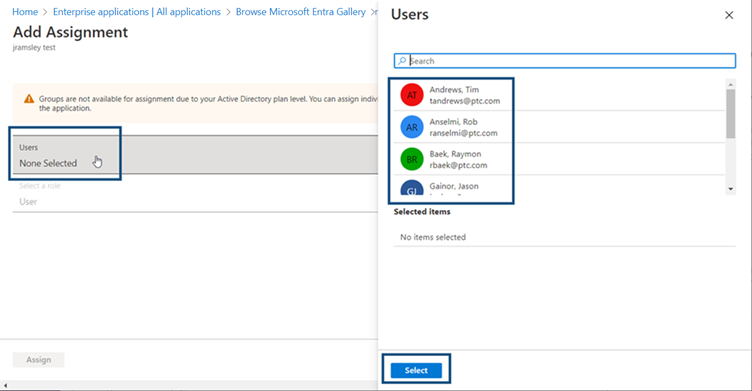The width and height of the screenshot is (752, 391).
Task: Click the disabled Assign button
Action: click(38, 360)
